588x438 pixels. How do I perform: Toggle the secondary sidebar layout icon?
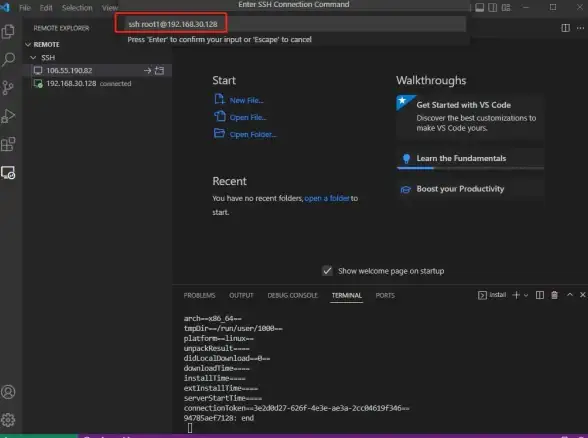coord(493,8)
